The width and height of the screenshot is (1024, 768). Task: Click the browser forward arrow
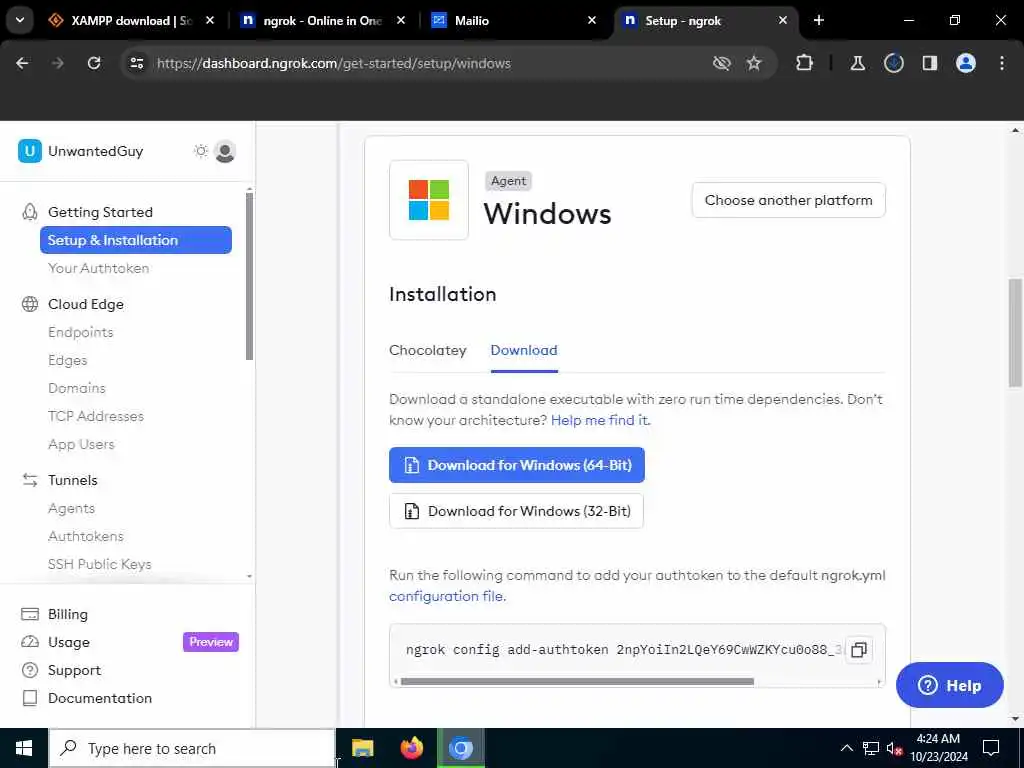coord(57,63)
